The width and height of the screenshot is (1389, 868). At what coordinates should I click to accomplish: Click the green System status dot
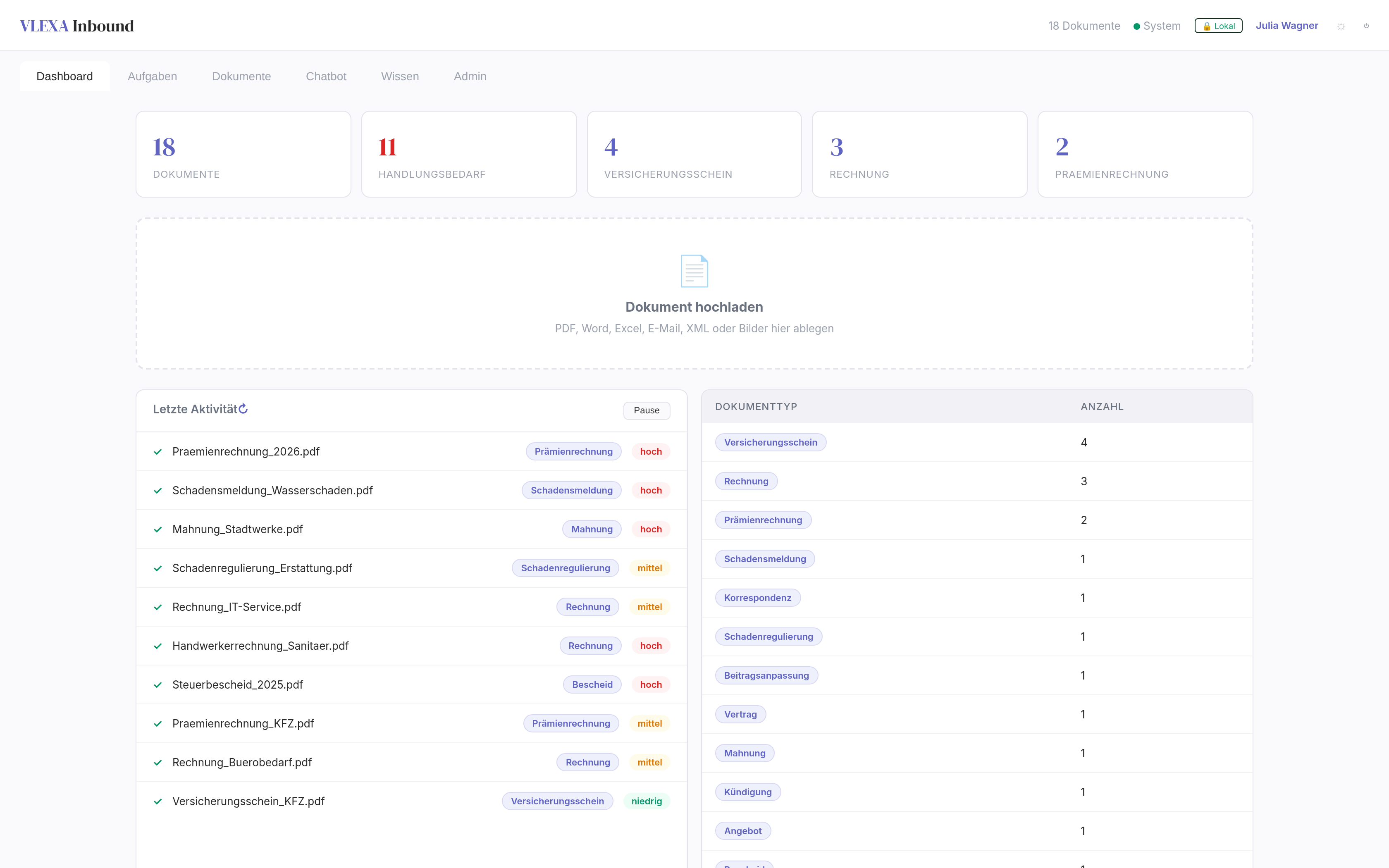tap(1136, 26)
